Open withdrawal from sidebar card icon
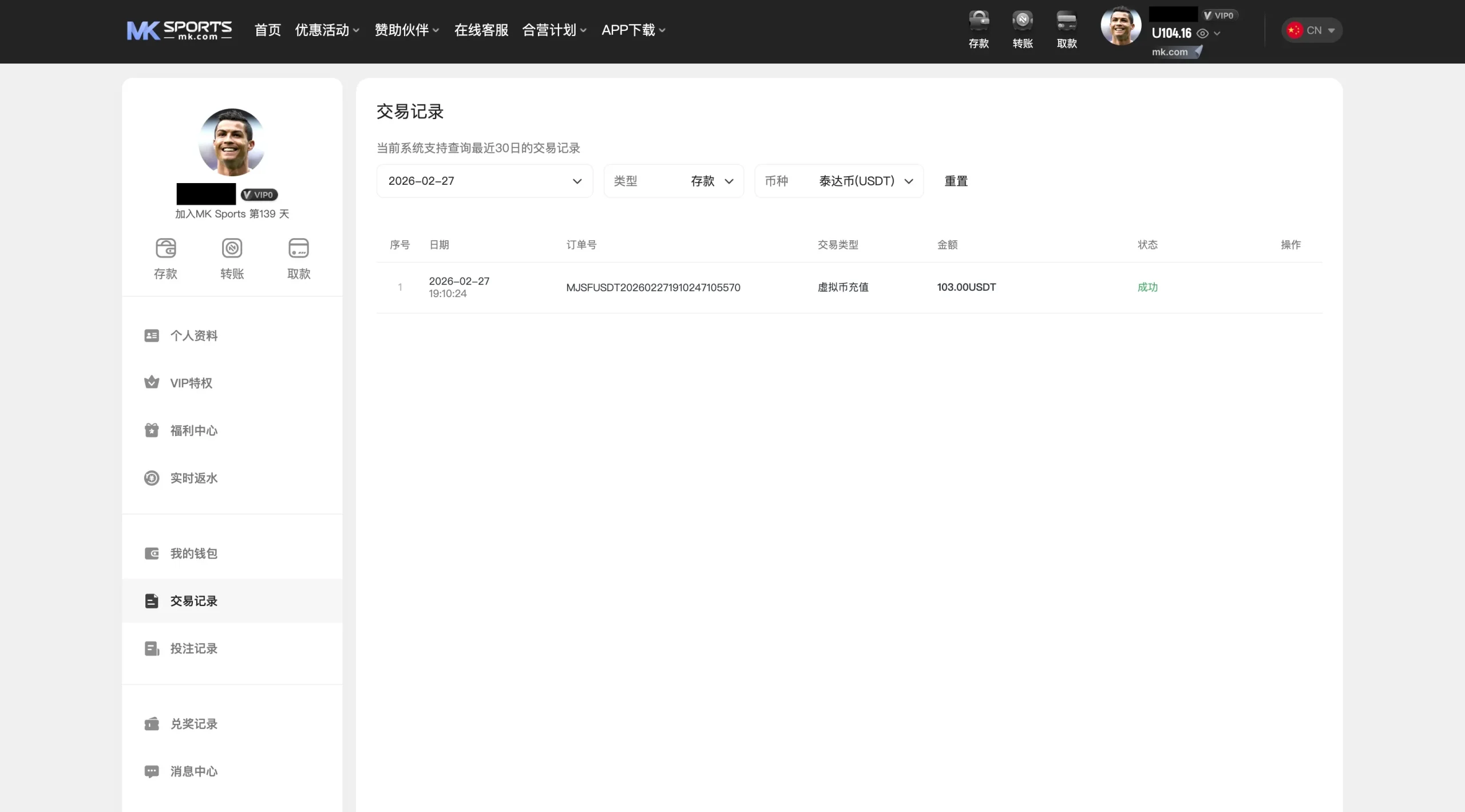Viewport: 1465px width, 812px height. click(299, 248)
